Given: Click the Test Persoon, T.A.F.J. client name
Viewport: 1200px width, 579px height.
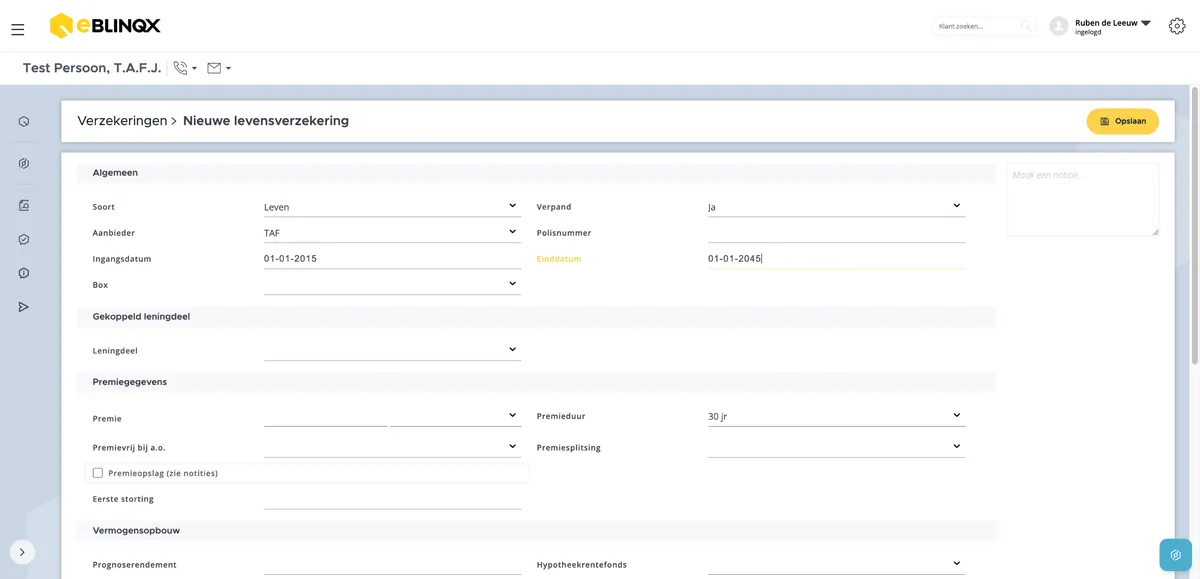Looking at the screenshot, I should 93,68.
